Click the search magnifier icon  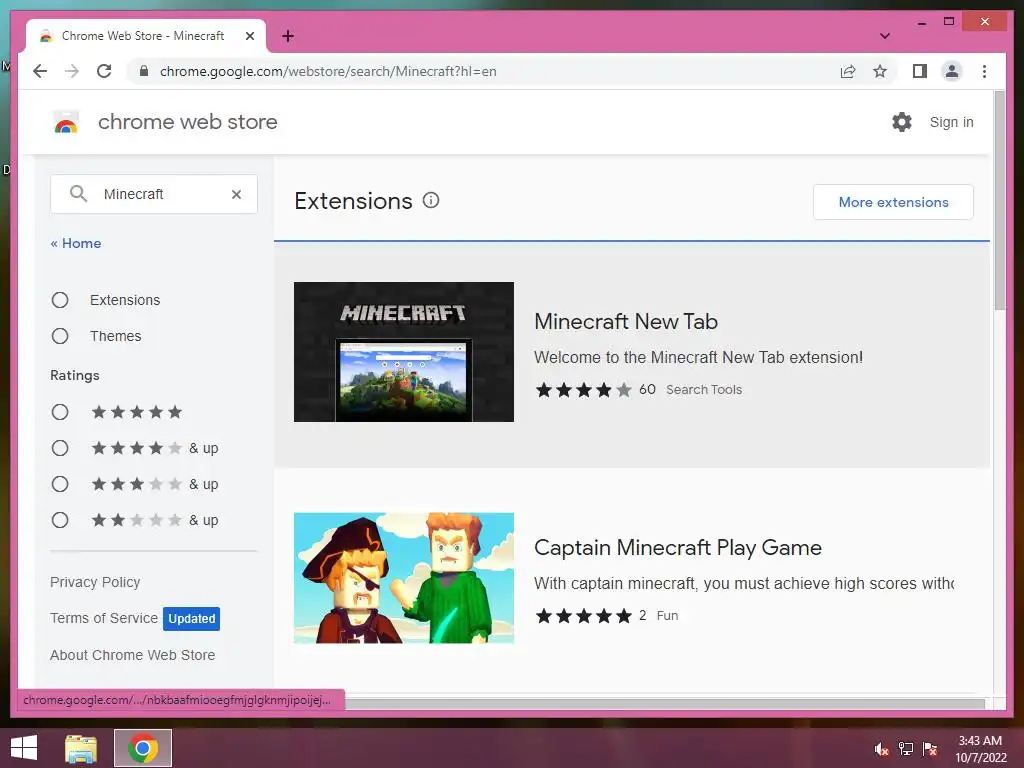pyautogui.click(x=78, y=194)
